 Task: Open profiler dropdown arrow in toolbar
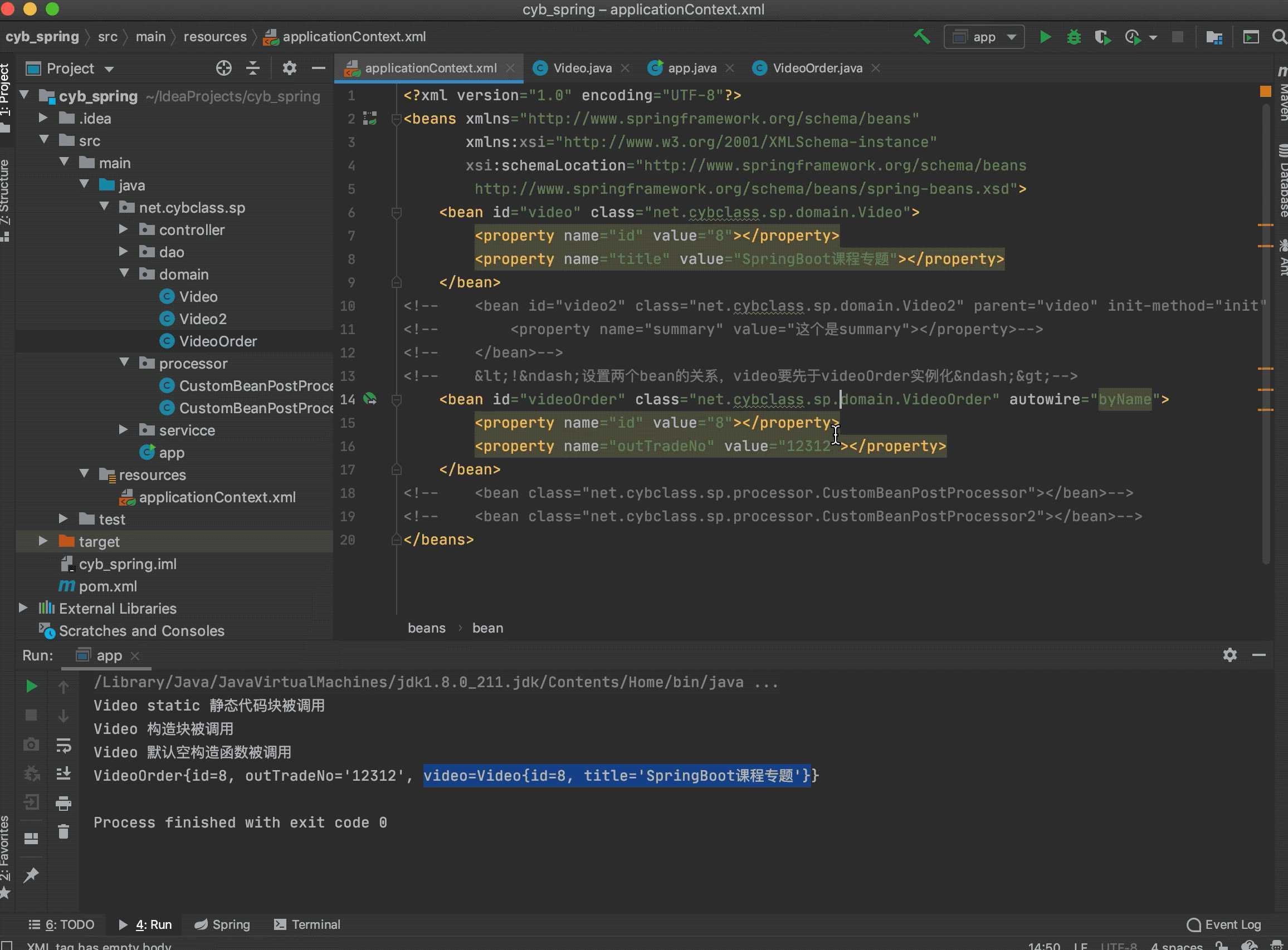pyautogui.click(x=1153, y=37)
